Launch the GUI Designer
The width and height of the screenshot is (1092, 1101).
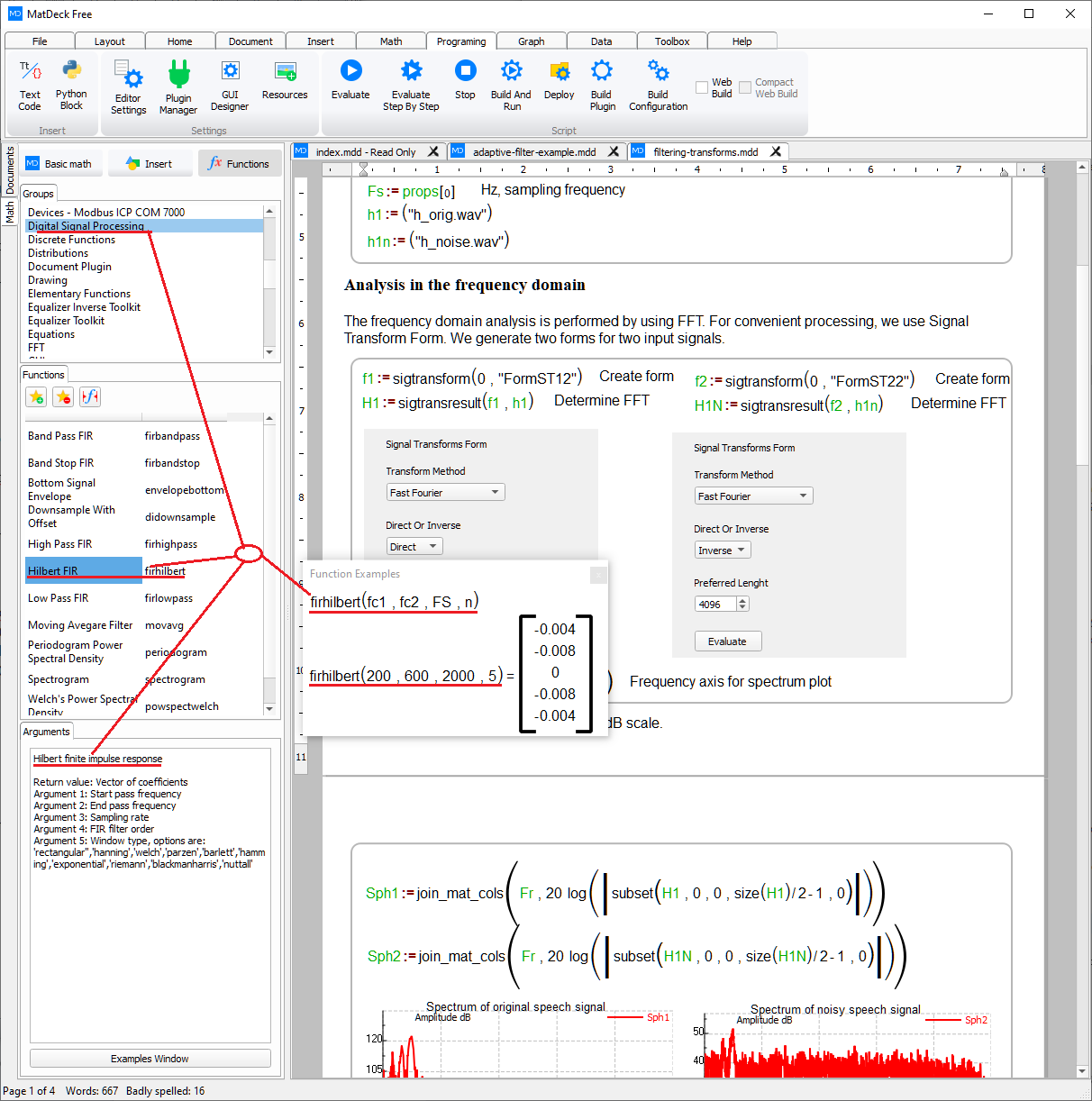click(x=230, y=86)
